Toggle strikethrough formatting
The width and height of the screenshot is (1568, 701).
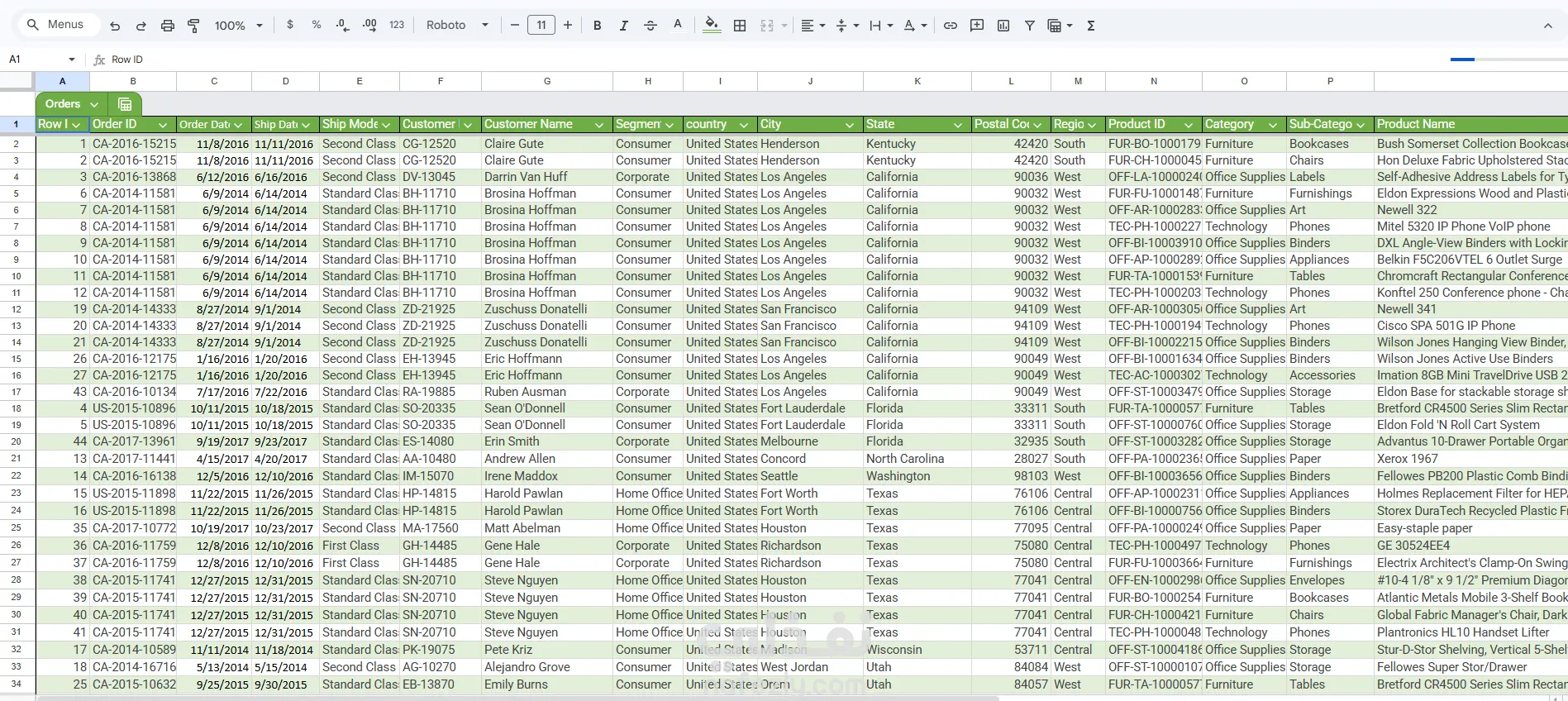(x=651, y=25)
